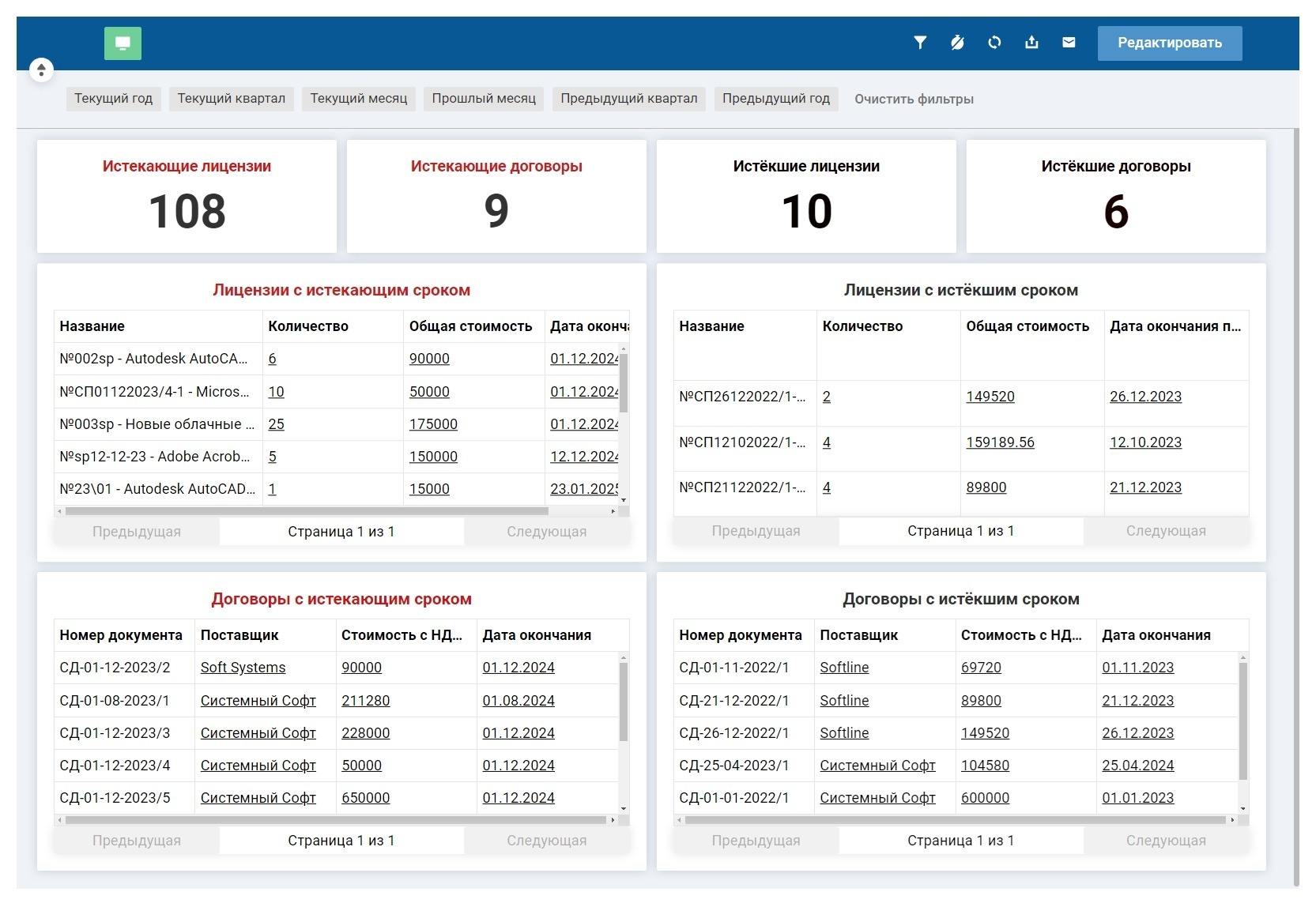The image size is (1316, 922).
Task: Toggle the "Предыдущий квартал" filter
Action: (x=628, y=99)
